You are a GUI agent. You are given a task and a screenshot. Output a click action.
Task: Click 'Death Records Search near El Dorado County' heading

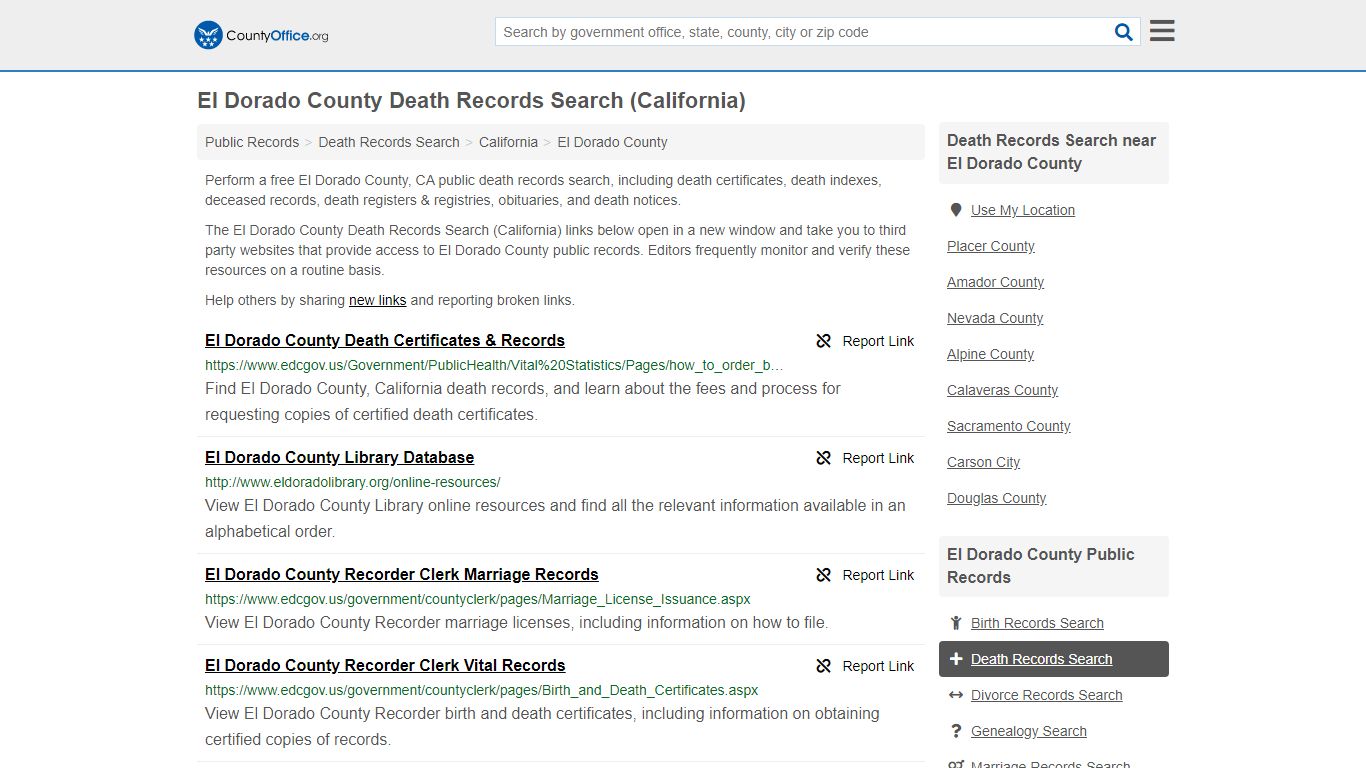[1052, 152]
